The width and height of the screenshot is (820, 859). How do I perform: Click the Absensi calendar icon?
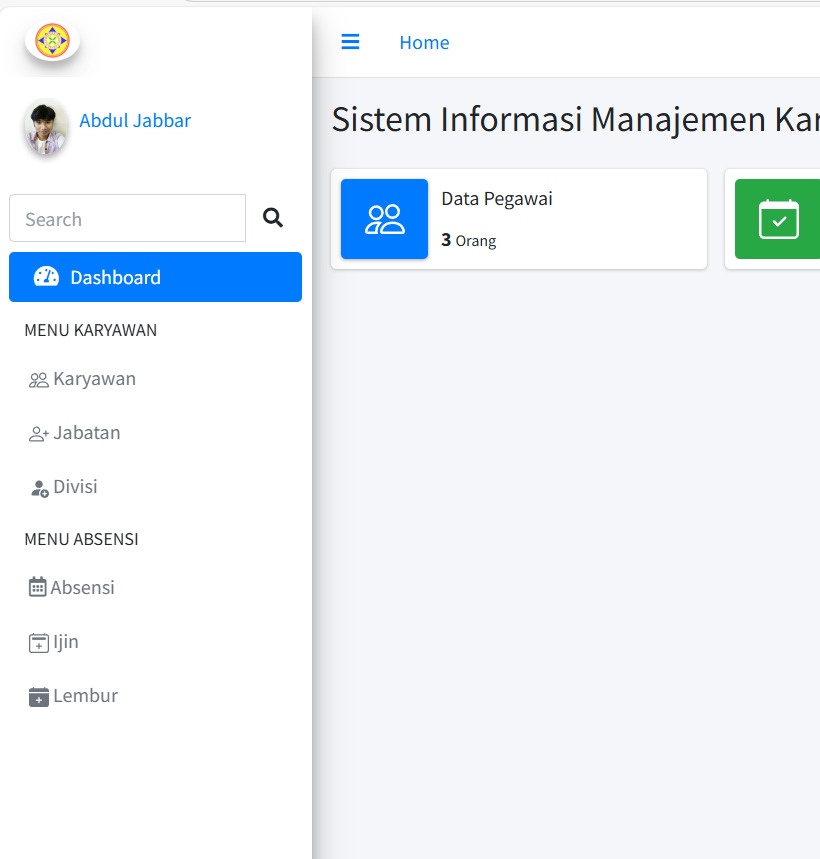38,588
